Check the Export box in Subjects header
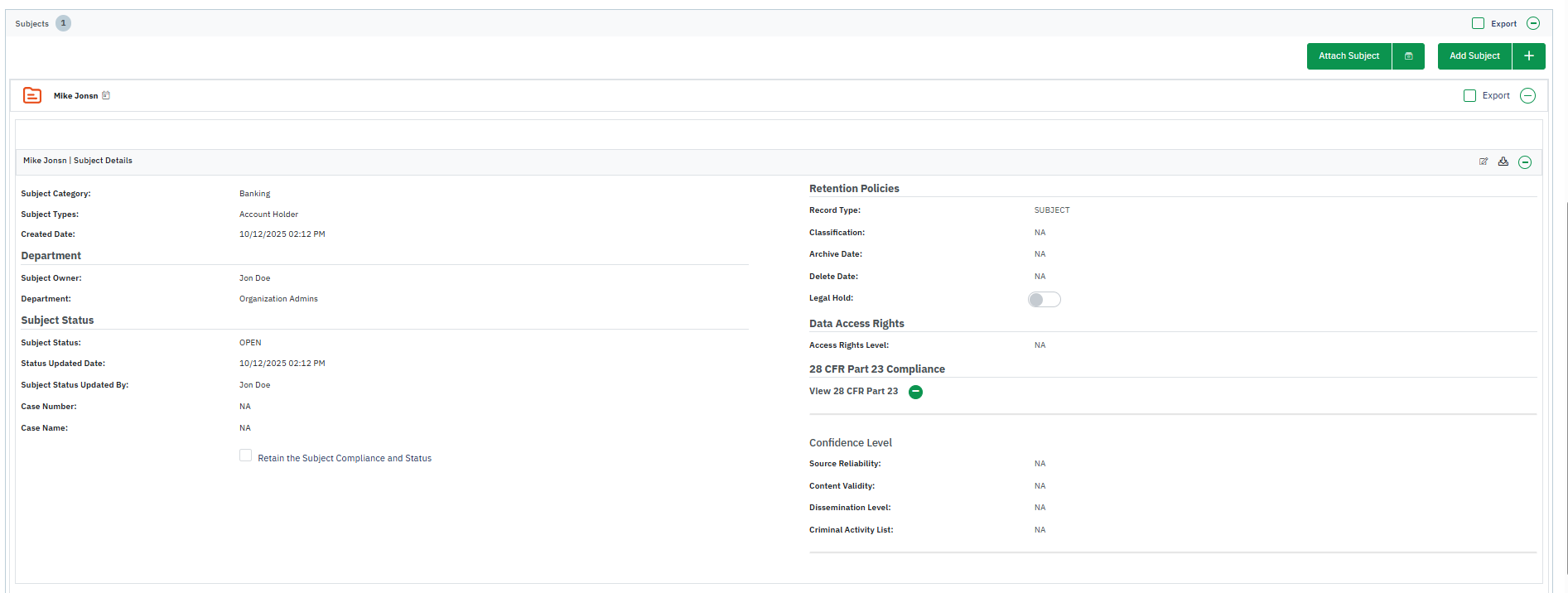 click(x=1478, y=23)
